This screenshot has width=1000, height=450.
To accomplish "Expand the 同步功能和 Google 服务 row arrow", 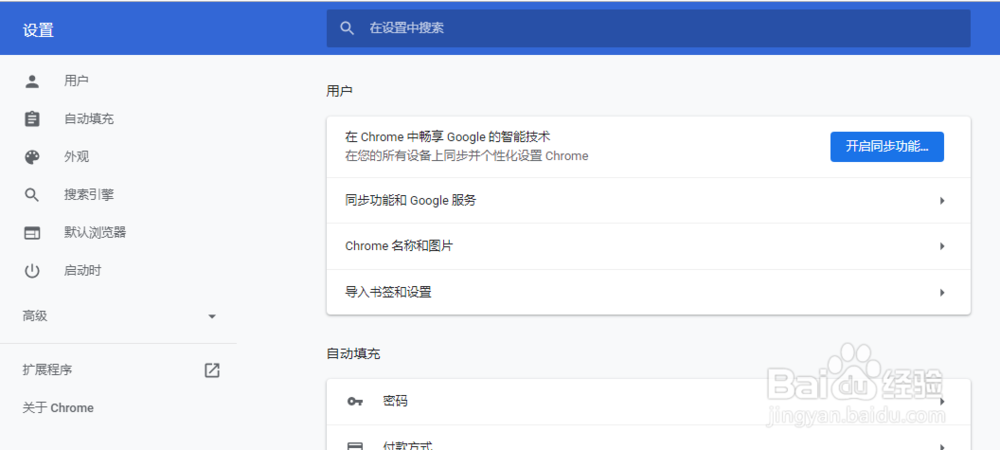I will [x=942, y=201].
